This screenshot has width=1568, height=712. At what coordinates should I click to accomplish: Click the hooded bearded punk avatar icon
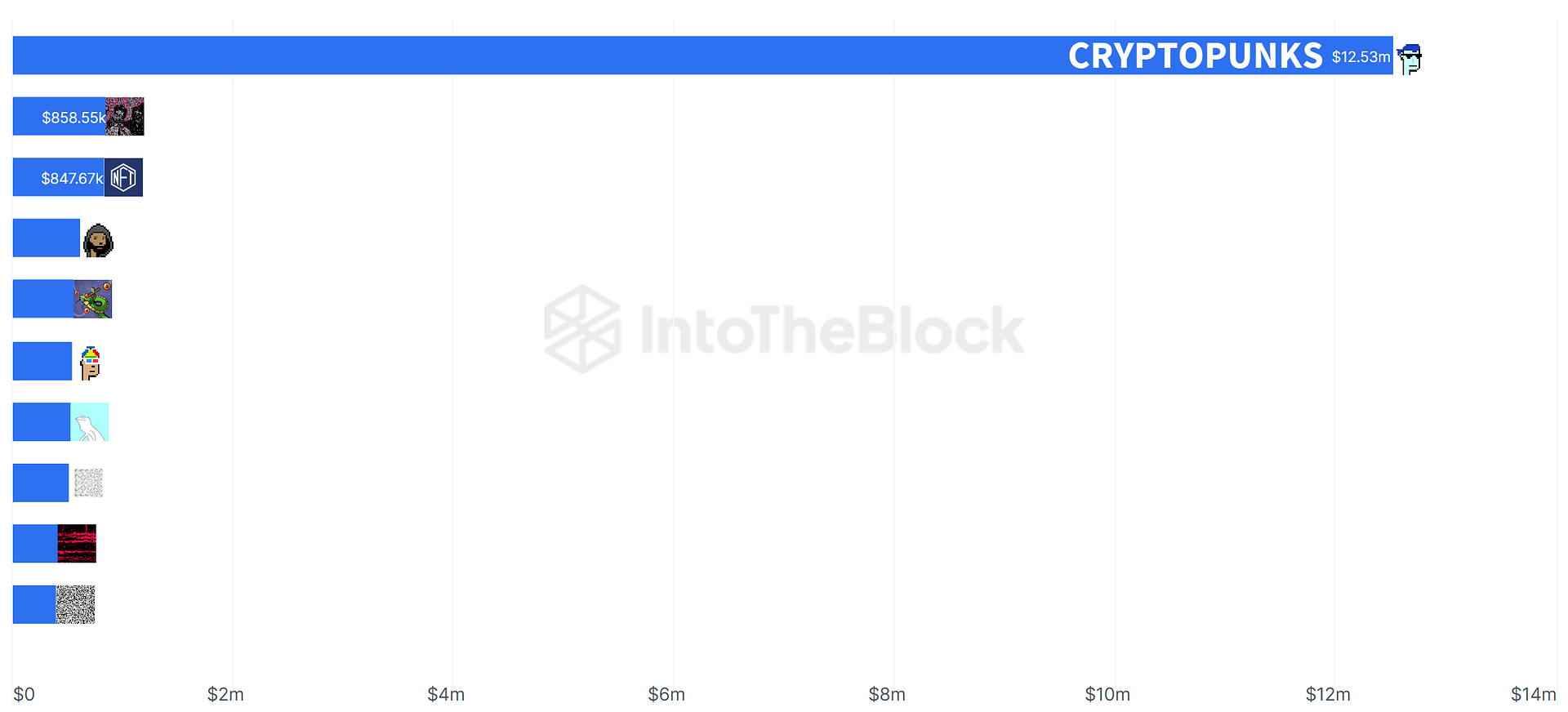98,240
